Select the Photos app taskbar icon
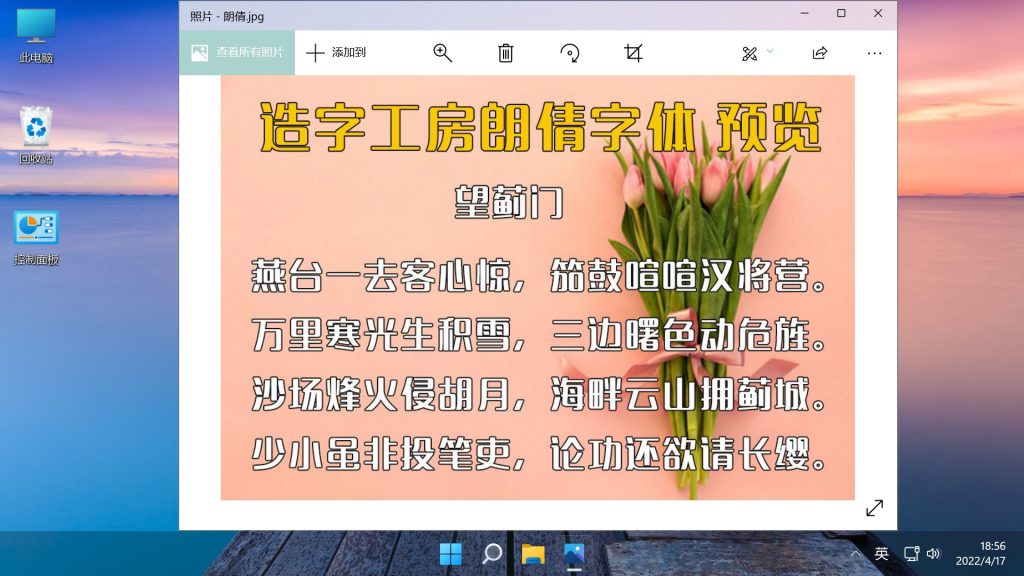Viewport: 1024px width, 576px height. pyautogui.click(x=573, y=554)
